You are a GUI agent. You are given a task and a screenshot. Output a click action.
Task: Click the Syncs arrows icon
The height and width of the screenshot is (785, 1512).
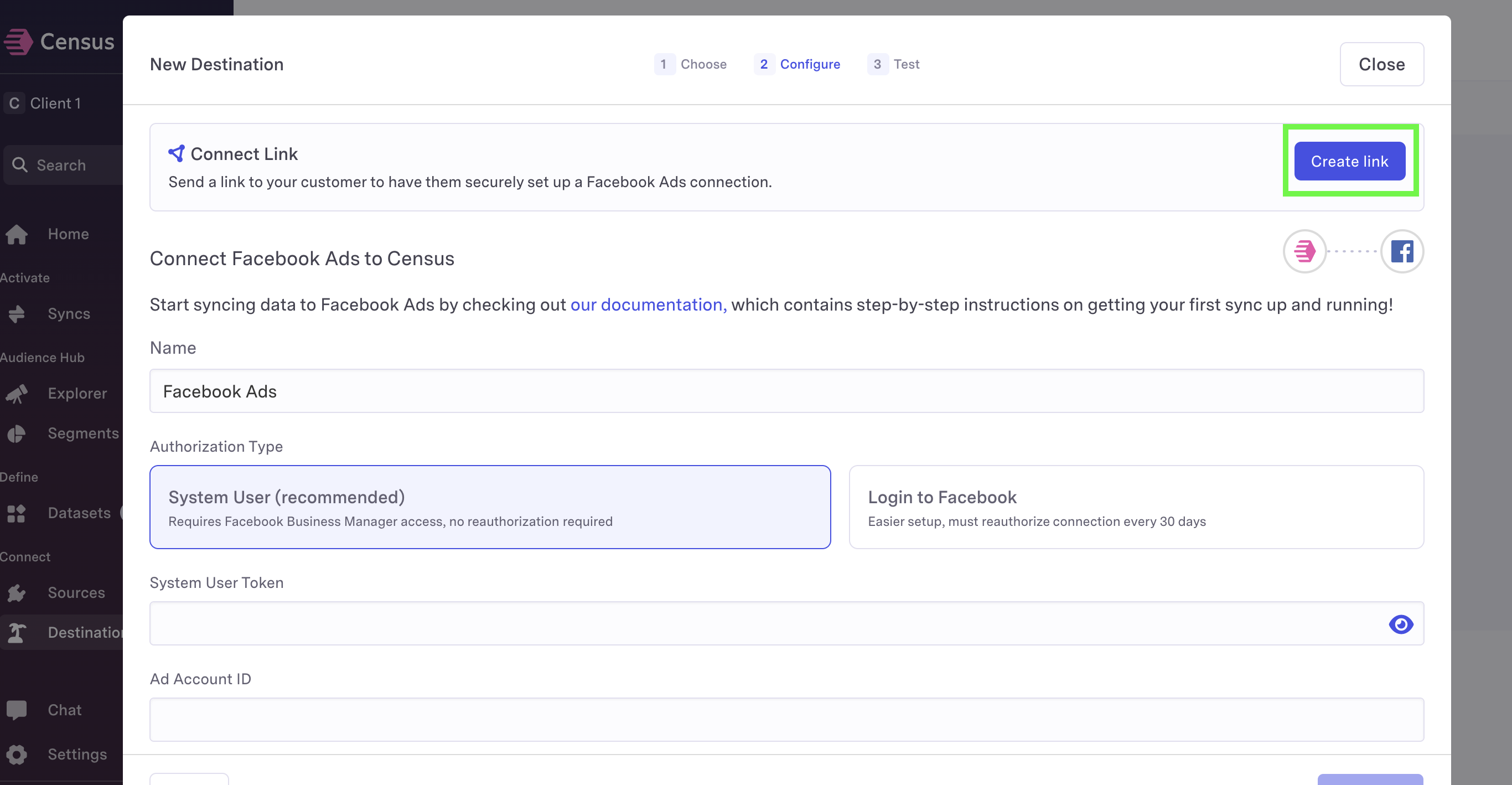[17, 313]
